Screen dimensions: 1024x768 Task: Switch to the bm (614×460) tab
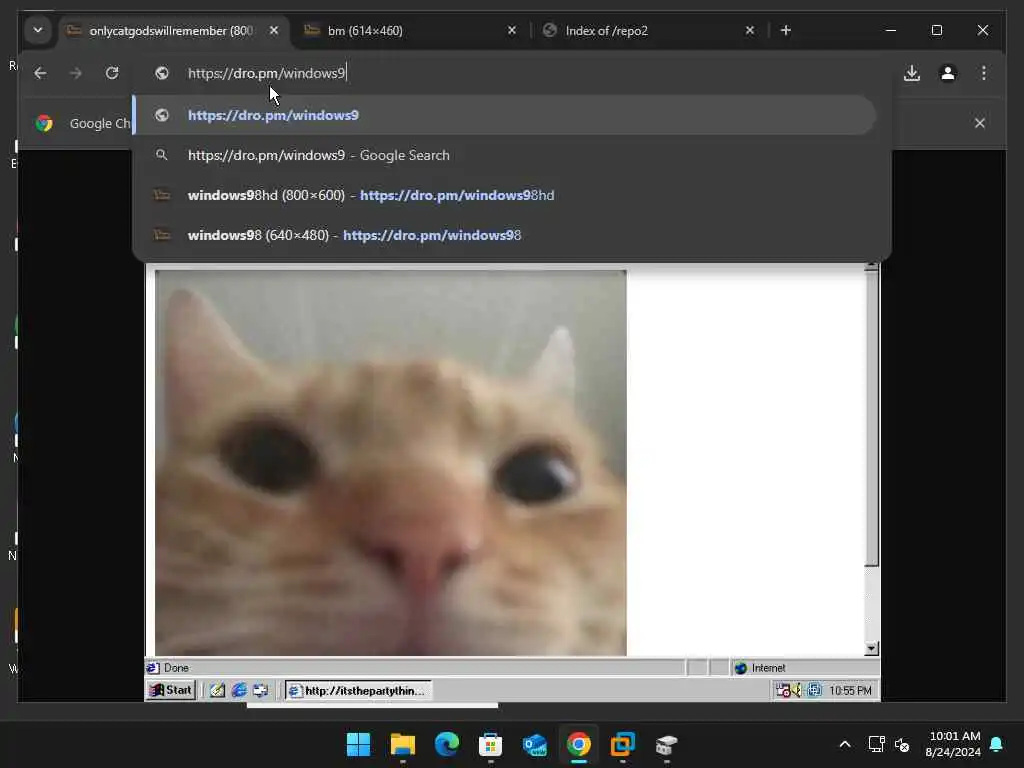(411, 31)
